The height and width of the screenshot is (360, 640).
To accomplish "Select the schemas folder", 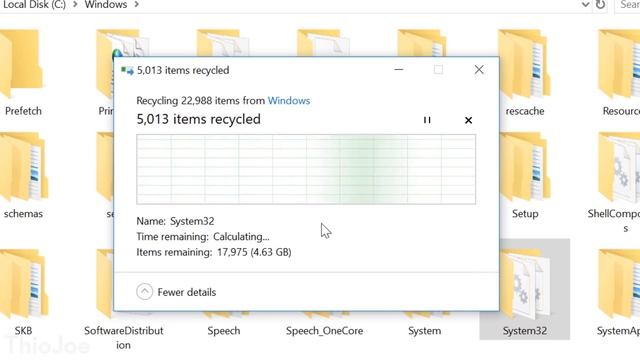I will 23,176.
